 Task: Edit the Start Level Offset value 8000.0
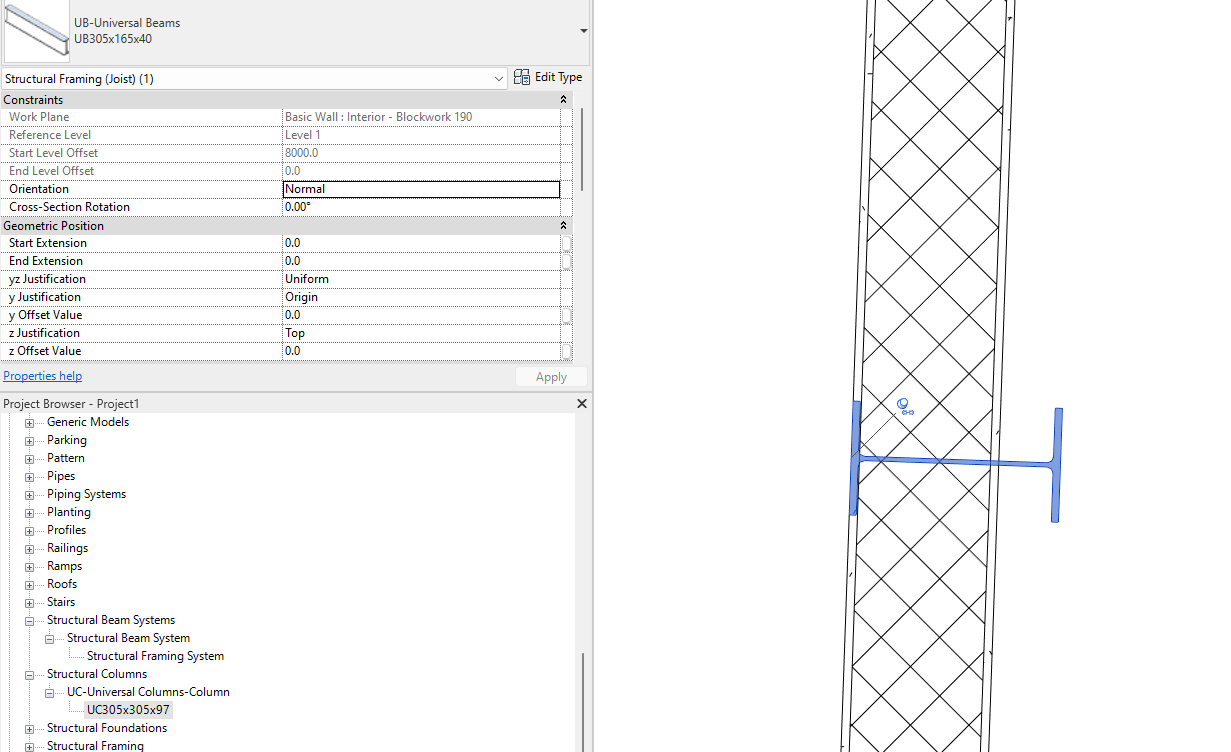(x=420, y=152)
